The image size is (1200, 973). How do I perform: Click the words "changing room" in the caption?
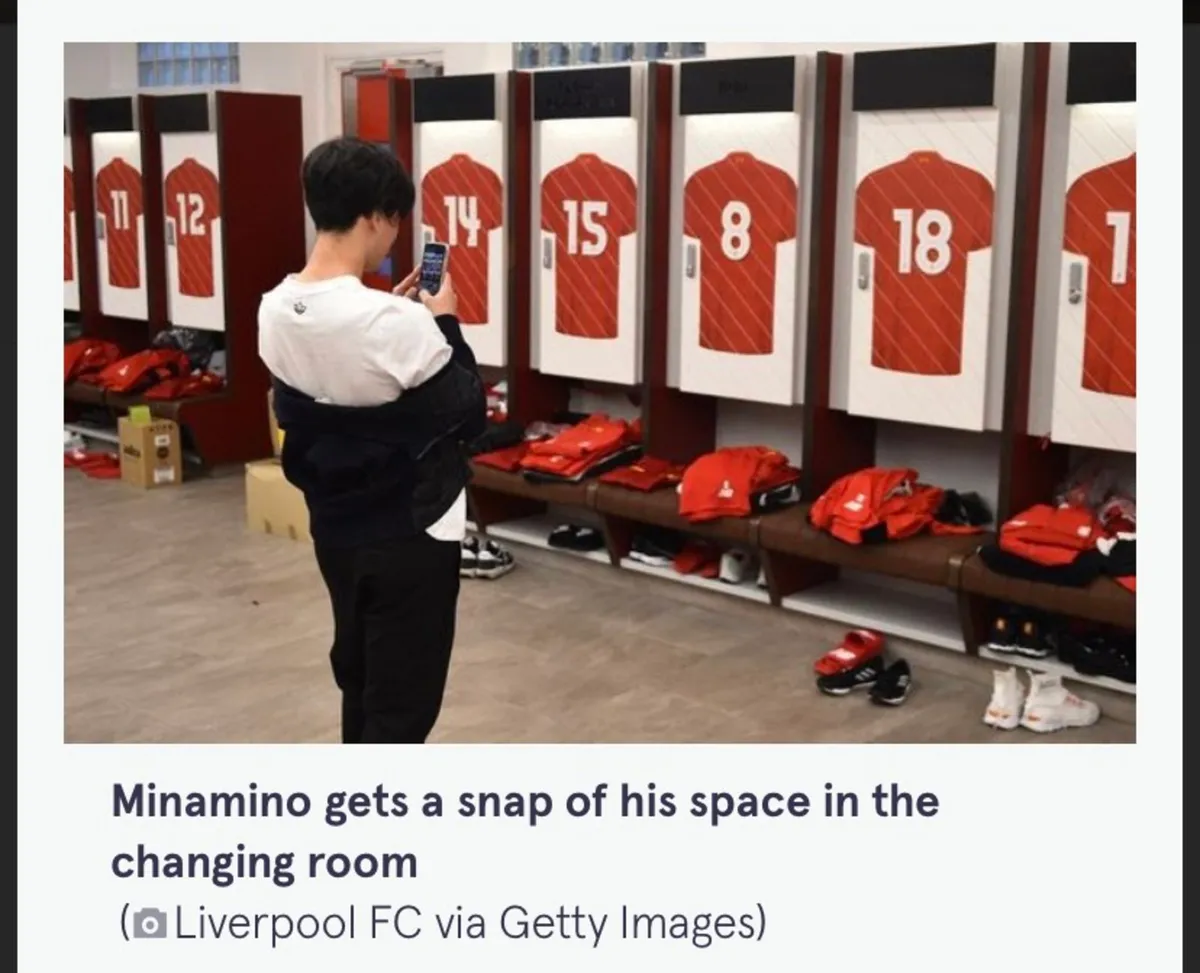point(264,861)
